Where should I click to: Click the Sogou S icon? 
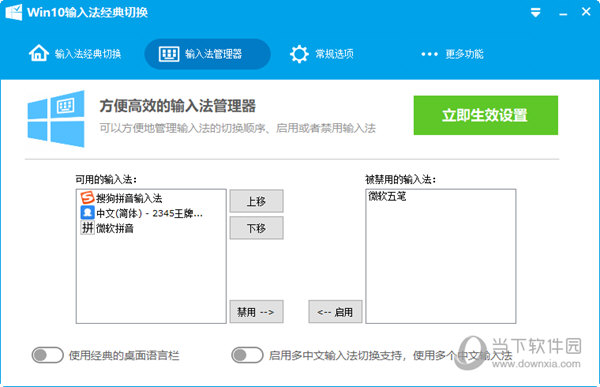point(87,198)
